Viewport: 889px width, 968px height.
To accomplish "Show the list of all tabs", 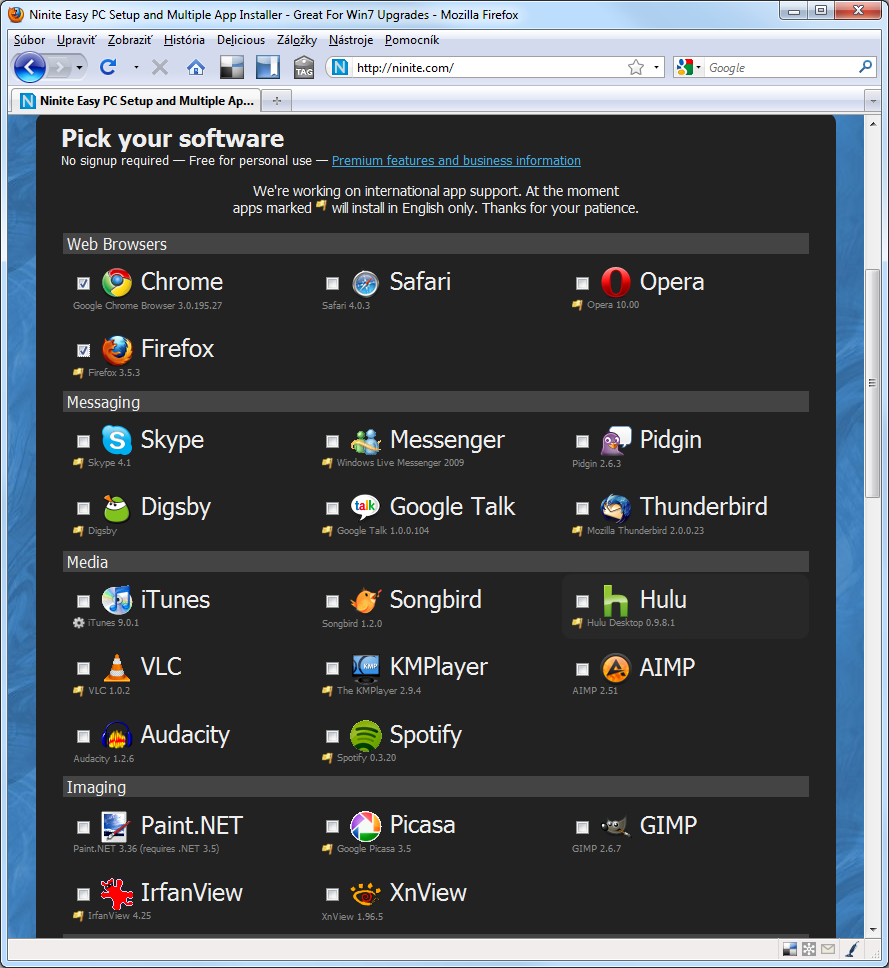I will click(x=872, y=100).
